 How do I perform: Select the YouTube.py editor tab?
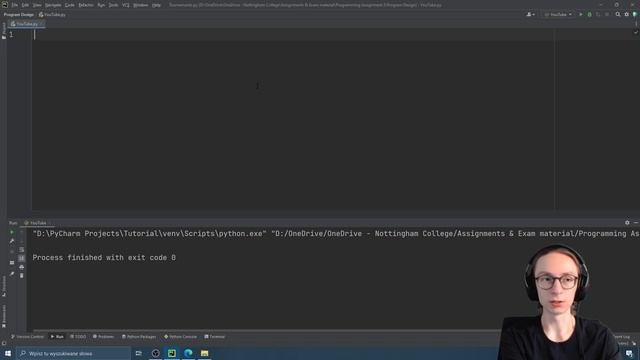pyautogui.click(x=27, y=24)
